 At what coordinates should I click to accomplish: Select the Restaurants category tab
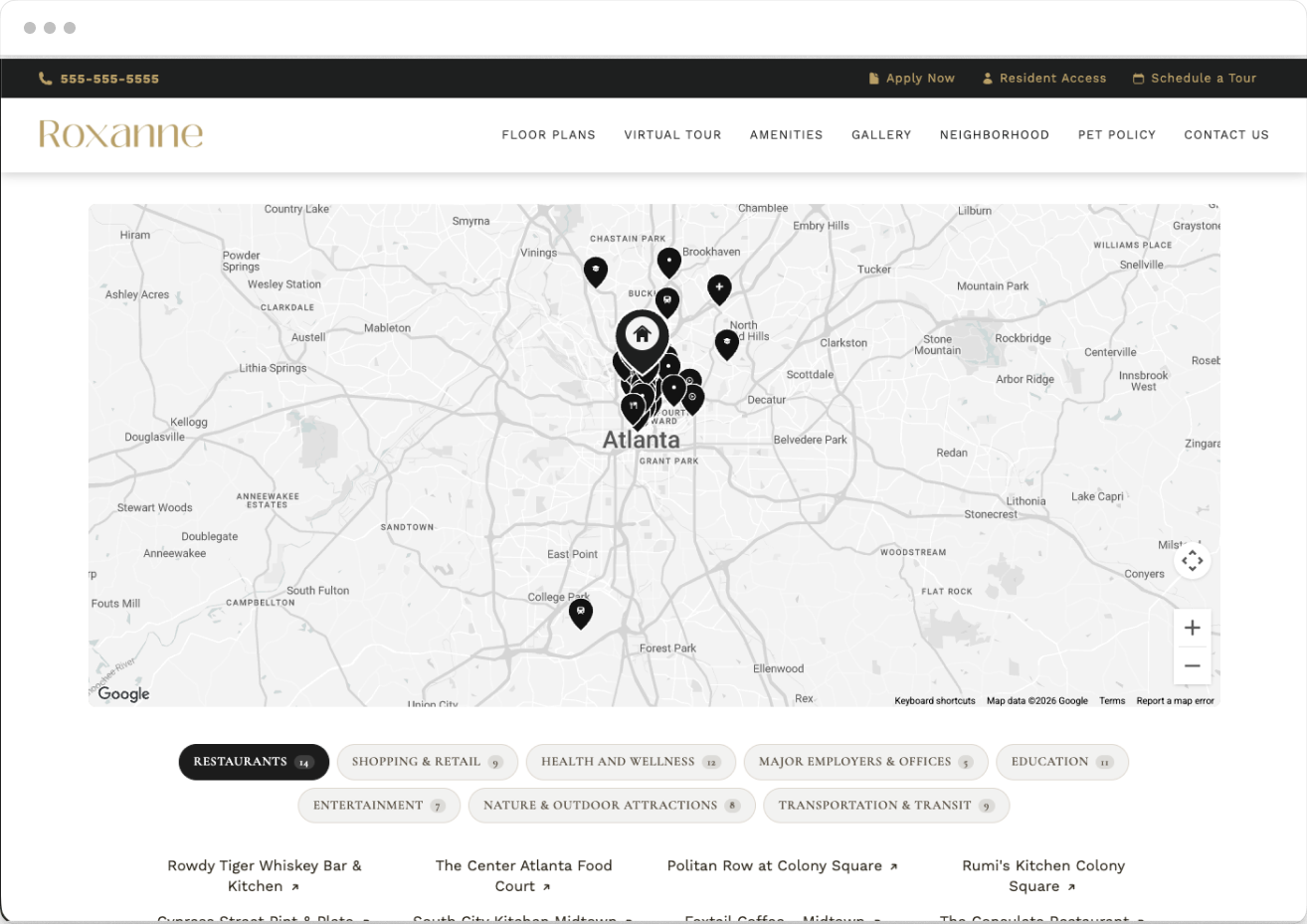point(254,762)
